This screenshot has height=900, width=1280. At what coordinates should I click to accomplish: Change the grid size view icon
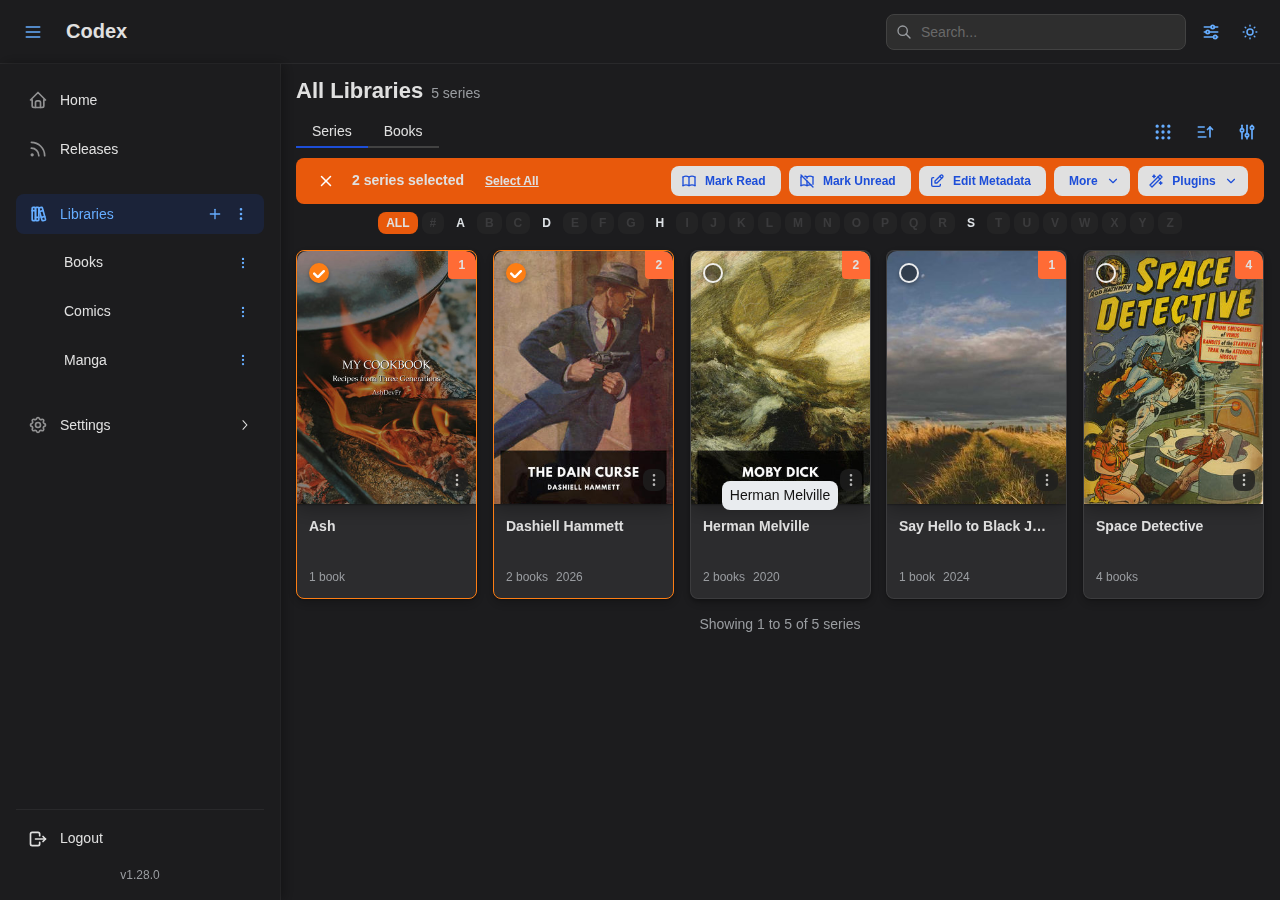click(x=1163, y=132)
